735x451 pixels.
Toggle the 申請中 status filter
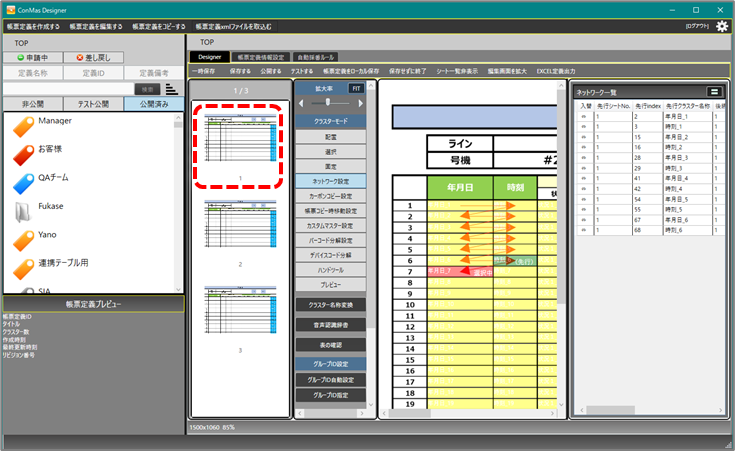click(x=33, y=58)
